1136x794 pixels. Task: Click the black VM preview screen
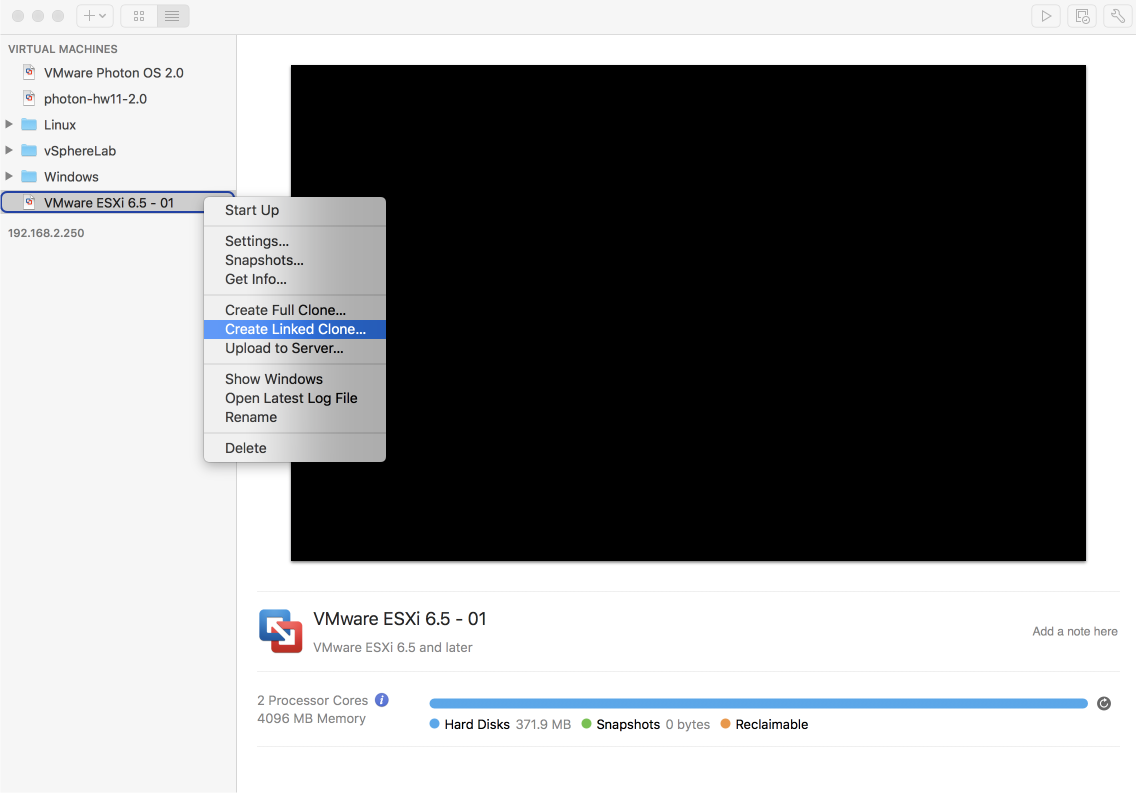pyautogui.click(x=688, y=313)
